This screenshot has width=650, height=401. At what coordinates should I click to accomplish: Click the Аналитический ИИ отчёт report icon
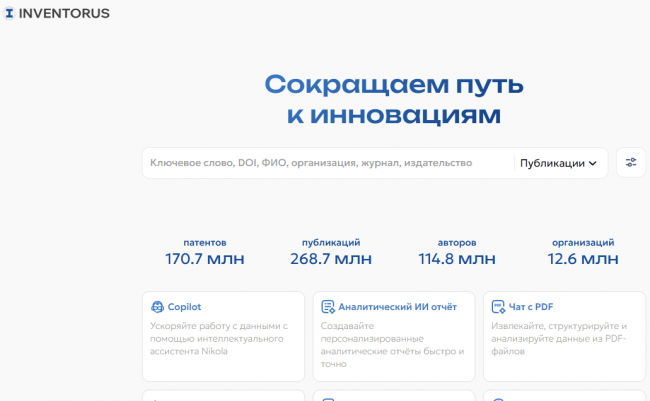pyautogui.click(x=327, y=307)
